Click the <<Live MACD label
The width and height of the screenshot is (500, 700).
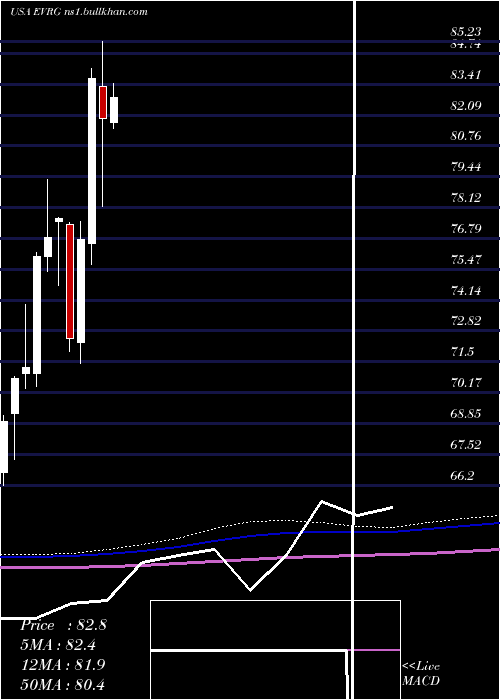tap(421, 674)
